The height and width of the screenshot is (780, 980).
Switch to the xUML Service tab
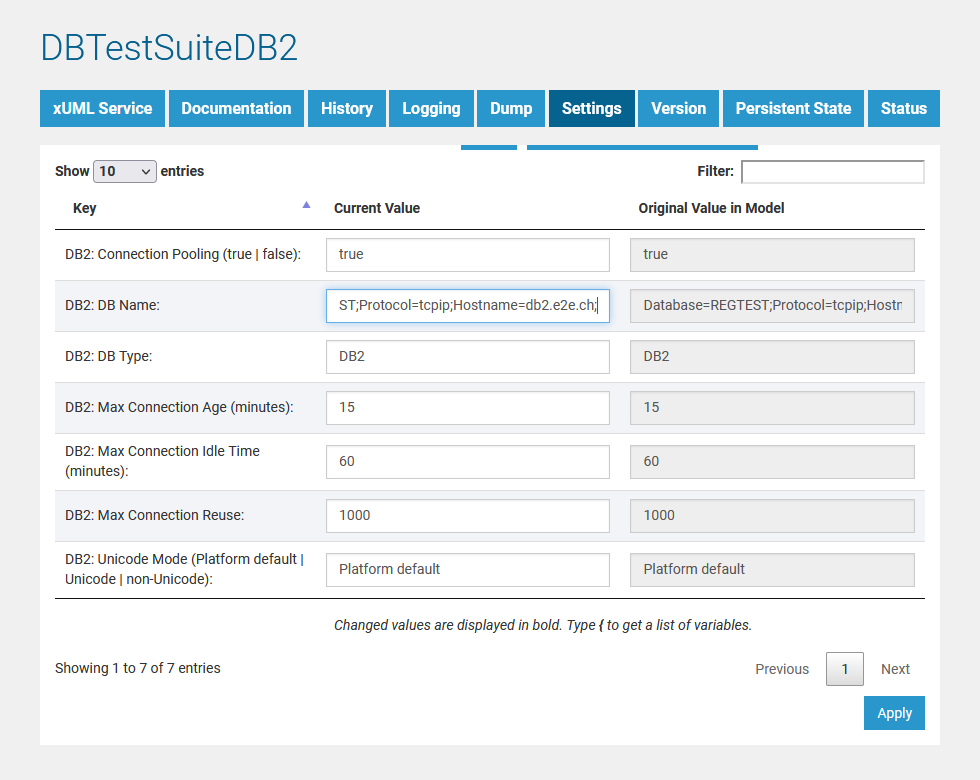point(102,108)
